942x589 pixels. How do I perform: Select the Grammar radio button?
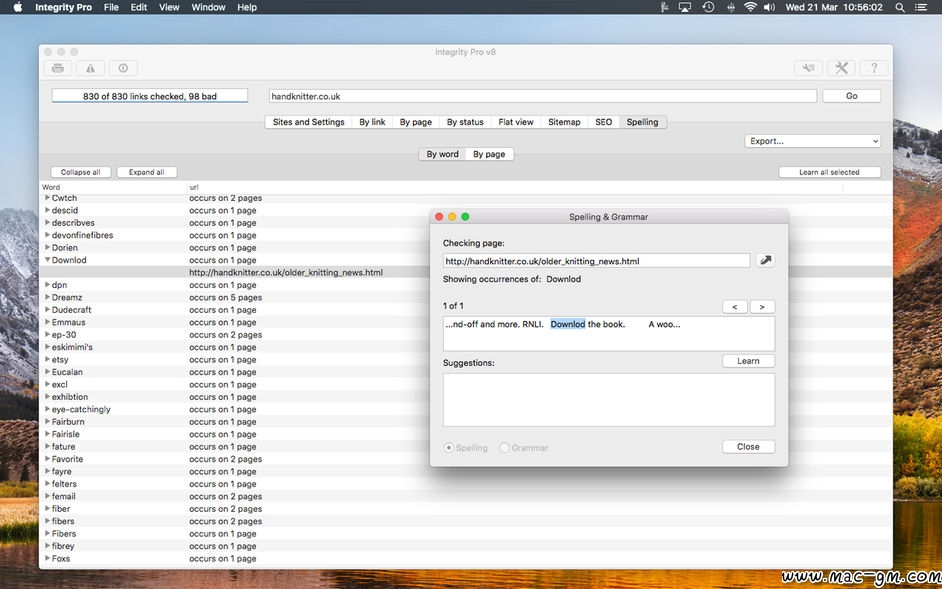[x=505, y=448]
